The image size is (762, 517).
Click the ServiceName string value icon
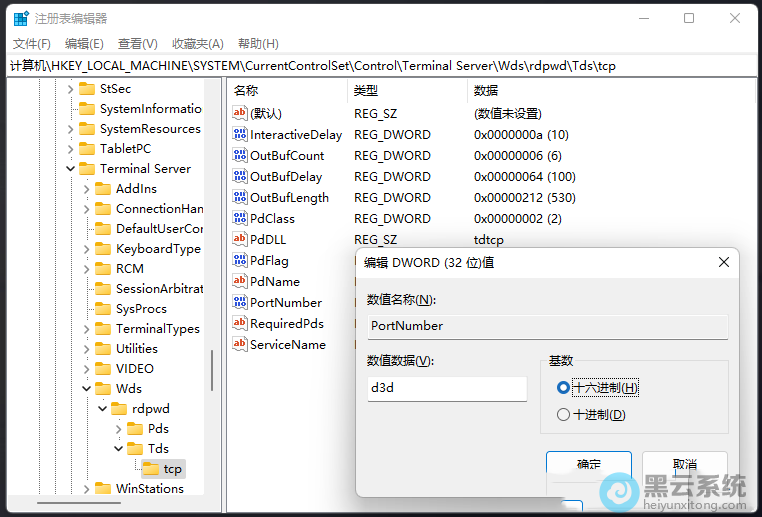[x=240, y=344]
